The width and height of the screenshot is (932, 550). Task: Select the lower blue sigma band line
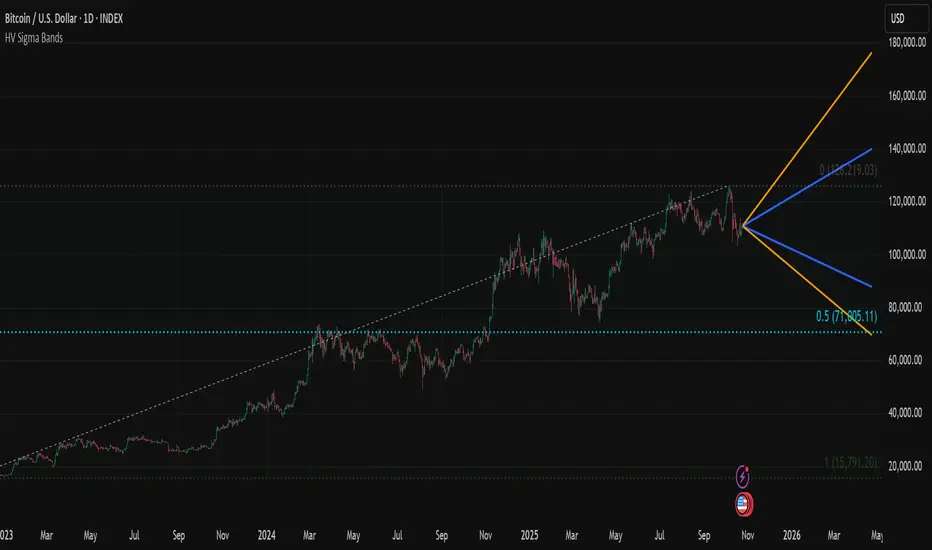pyautogui.click(x=808, y=257)
